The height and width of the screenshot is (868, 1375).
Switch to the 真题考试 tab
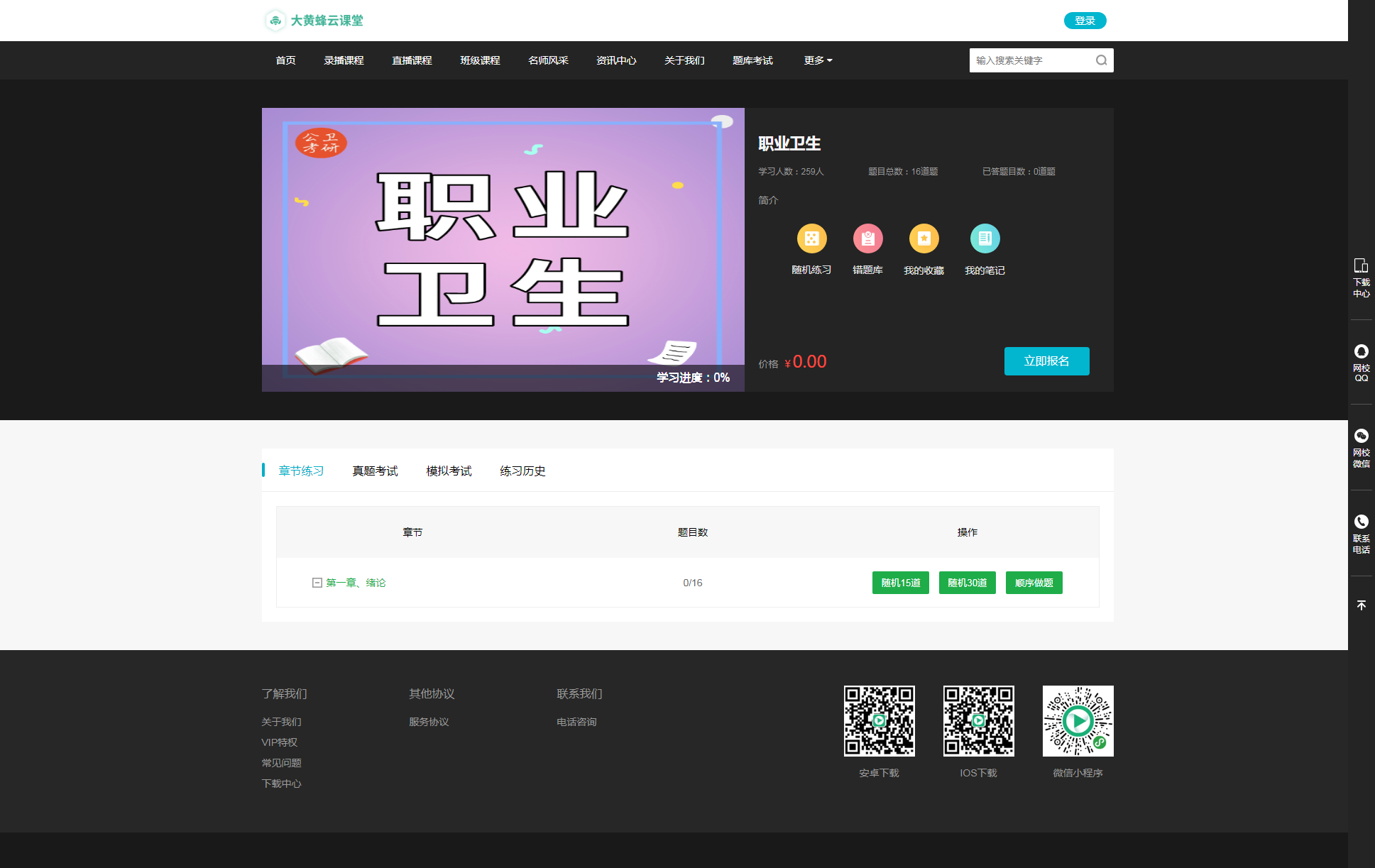[375, 471]
